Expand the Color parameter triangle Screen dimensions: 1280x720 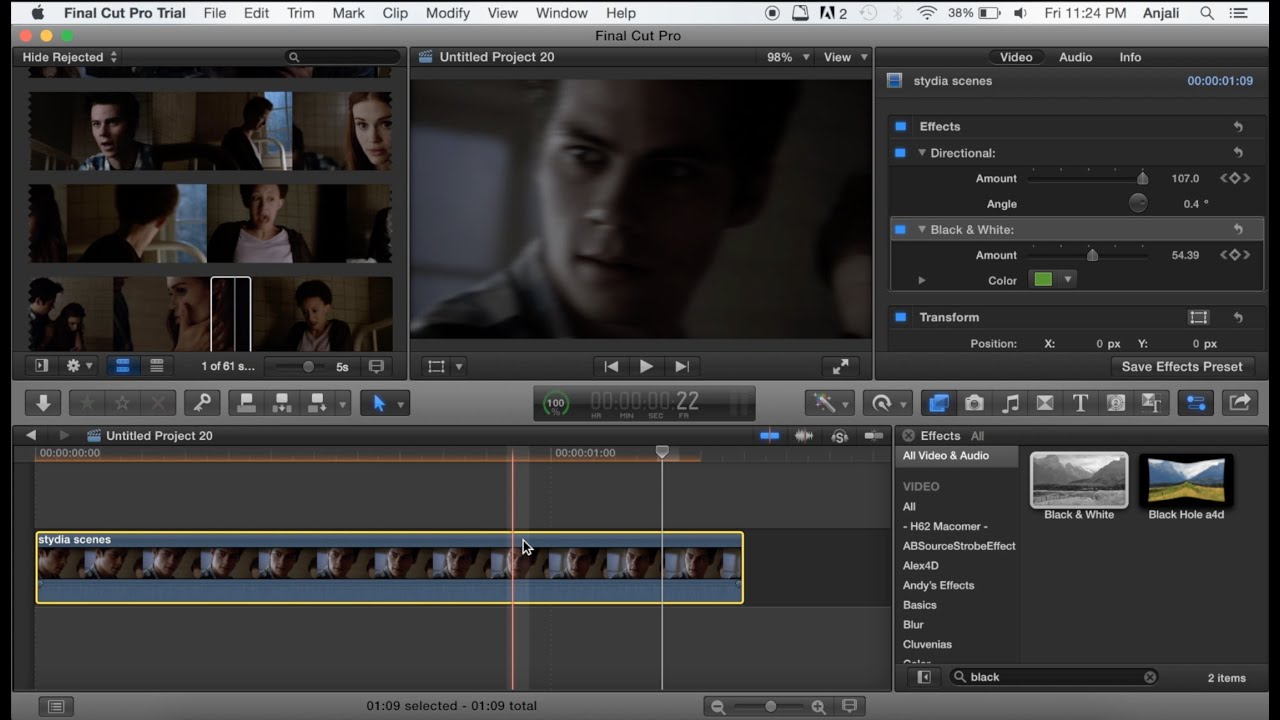pyautogui.click(x=922, y=281)
